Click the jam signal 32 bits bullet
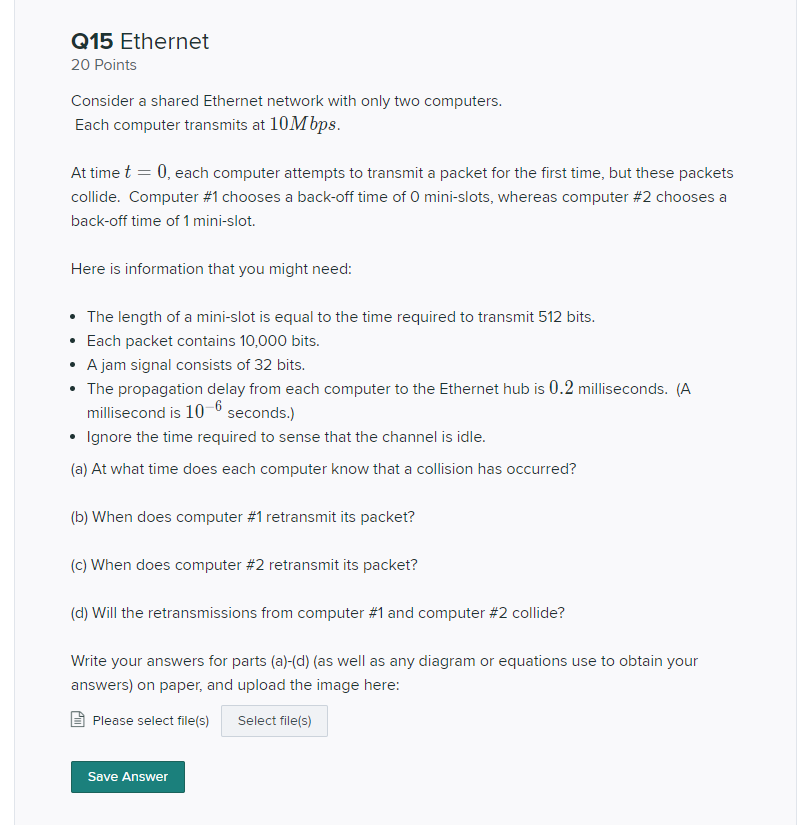The image size is (809, 825). (196, 365)
